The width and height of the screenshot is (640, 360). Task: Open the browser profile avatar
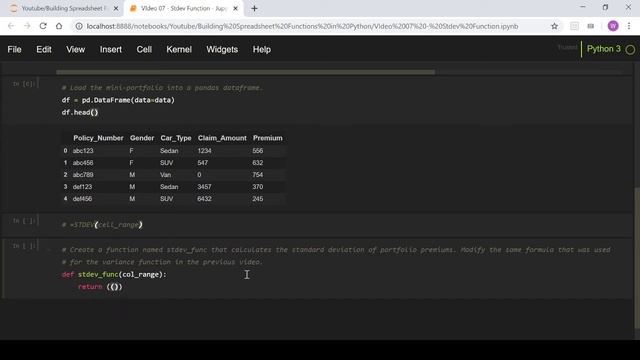click(613, 26)
